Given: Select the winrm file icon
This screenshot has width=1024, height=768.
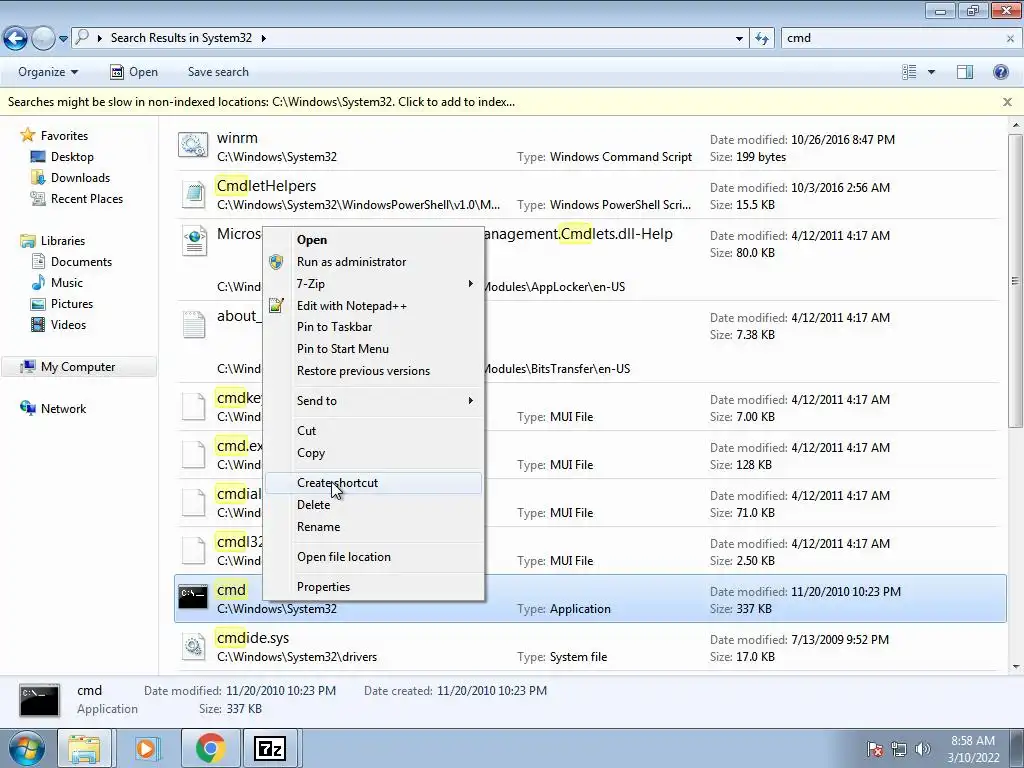Looking at the screenshot, I should click(x=193, y=145).
